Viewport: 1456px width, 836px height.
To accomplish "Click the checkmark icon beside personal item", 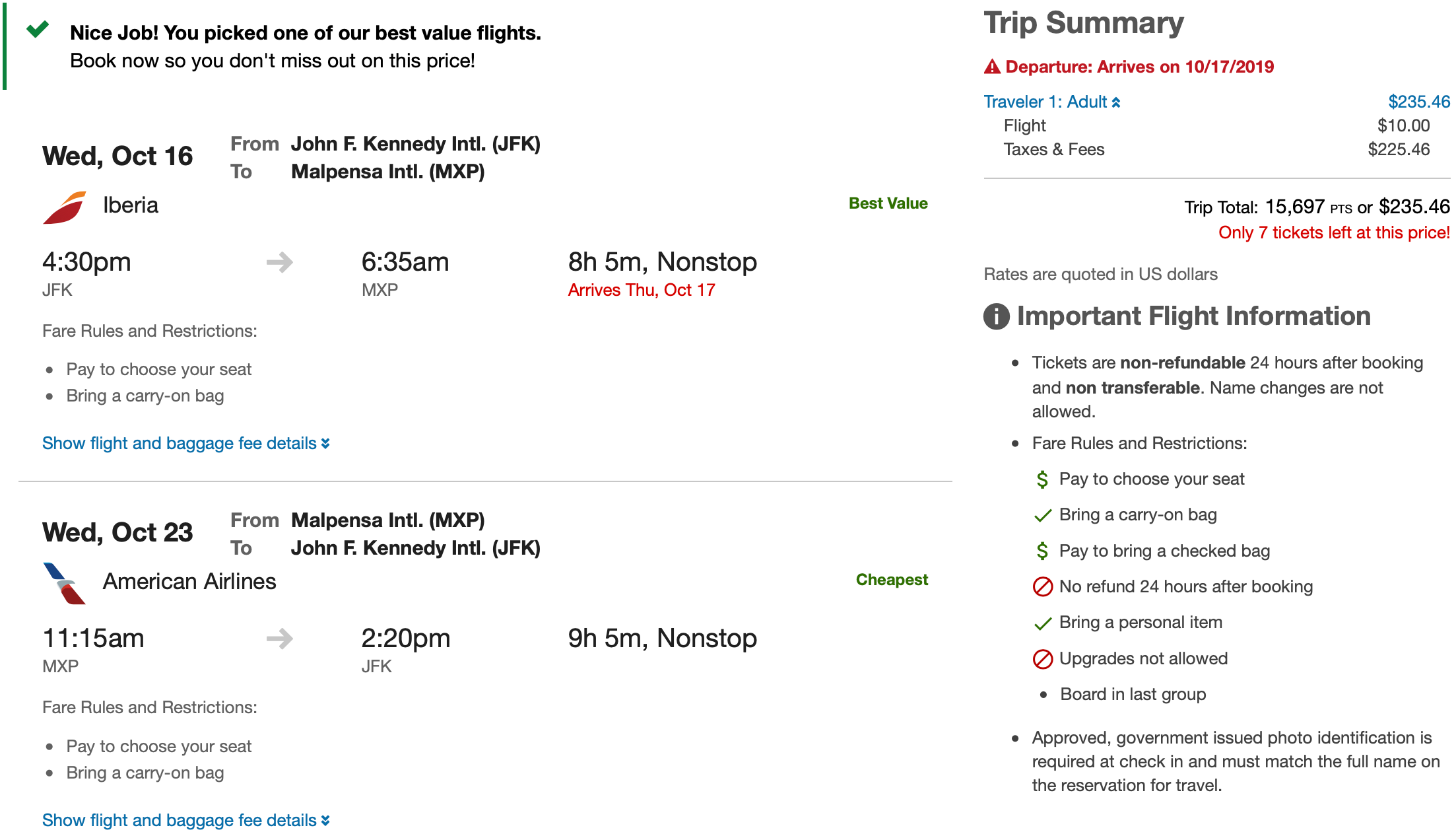I will 1042,623.
